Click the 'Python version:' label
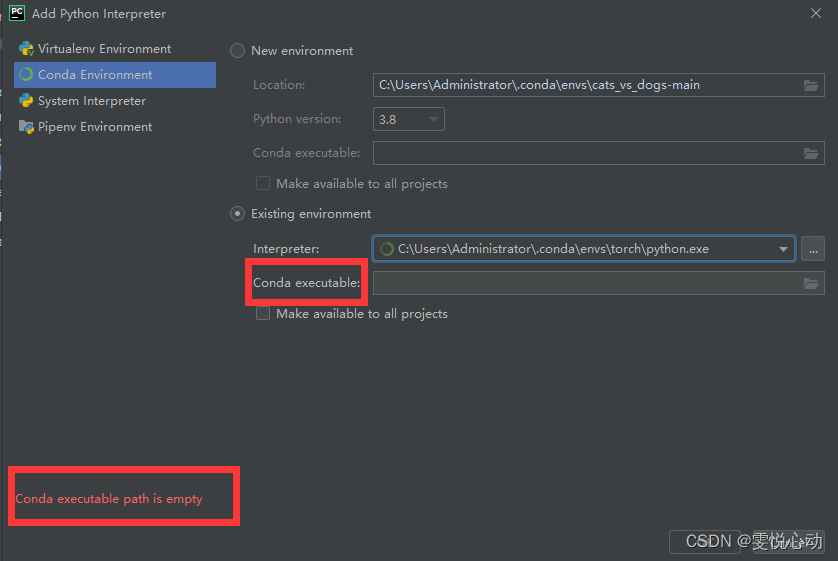Viewport: 838px width, 561px height. pyautogui.click(x=297, y=119)
